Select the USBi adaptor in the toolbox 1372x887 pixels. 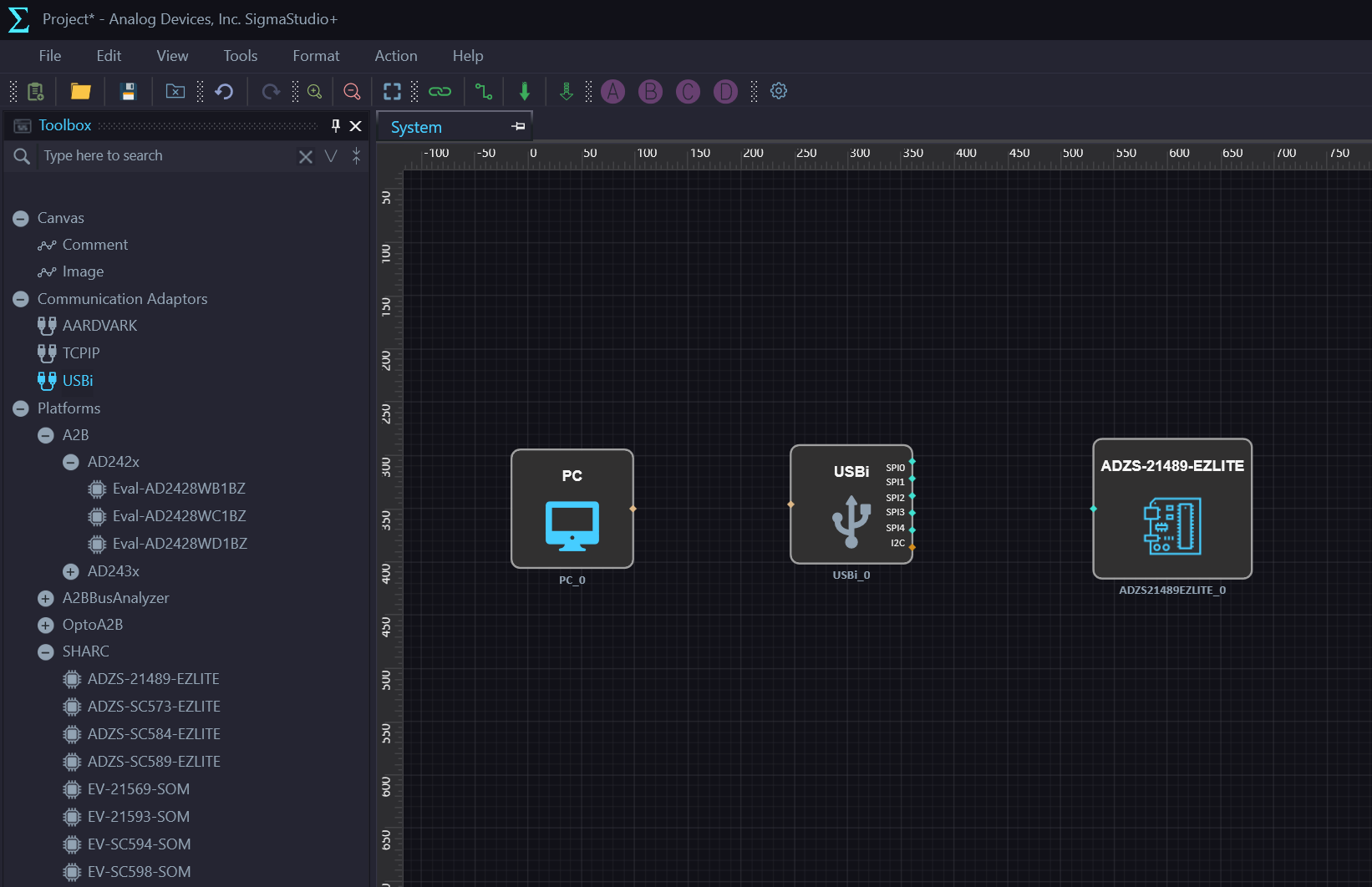[78, 381]
